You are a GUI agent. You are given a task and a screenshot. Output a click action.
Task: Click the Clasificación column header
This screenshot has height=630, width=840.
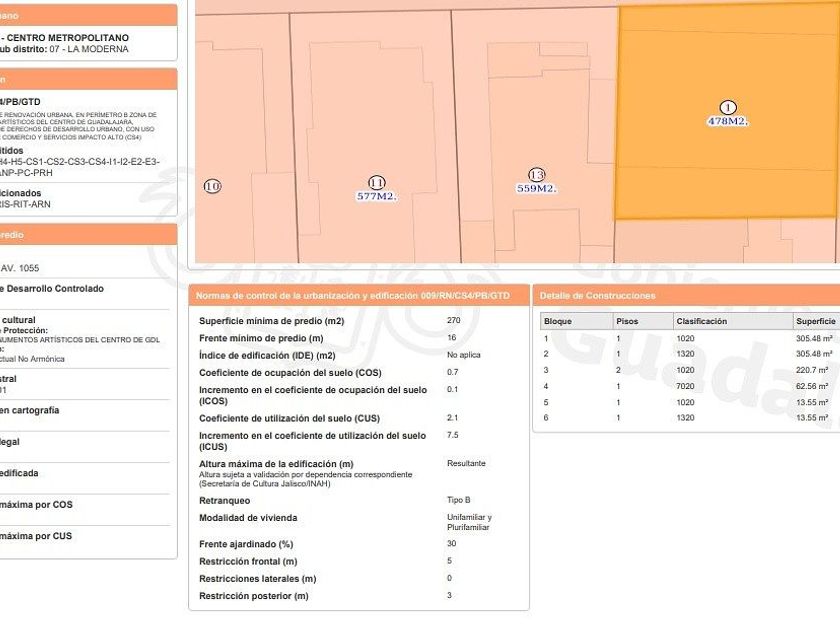tap(701, 321)
